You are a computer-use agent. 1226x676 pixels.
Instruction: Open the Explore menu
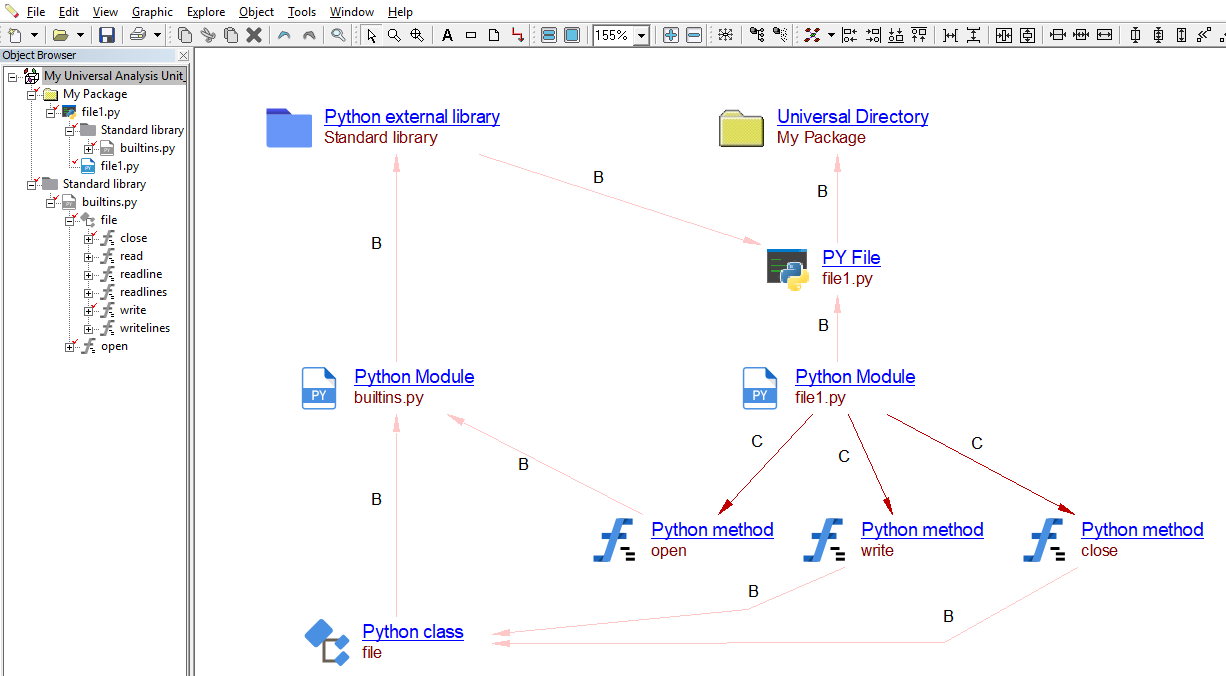(206, 12)
